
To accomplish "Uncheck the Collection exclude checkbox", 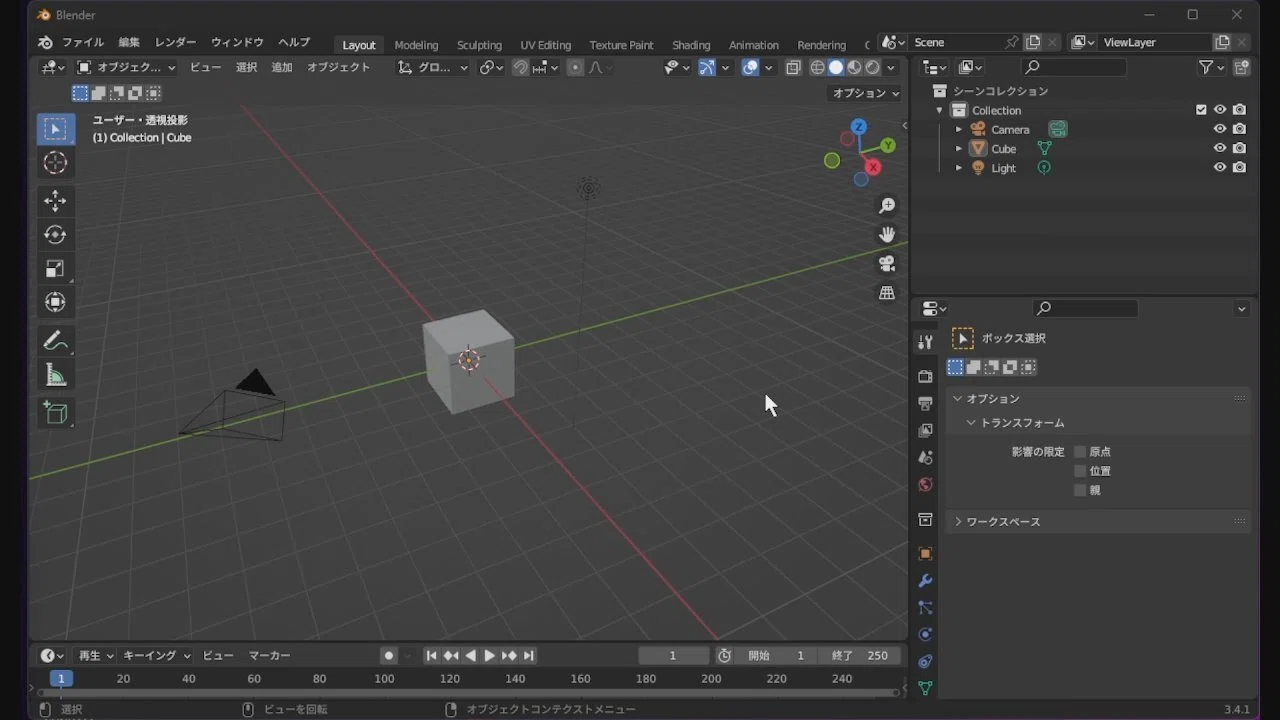I will pos(1201,110).
